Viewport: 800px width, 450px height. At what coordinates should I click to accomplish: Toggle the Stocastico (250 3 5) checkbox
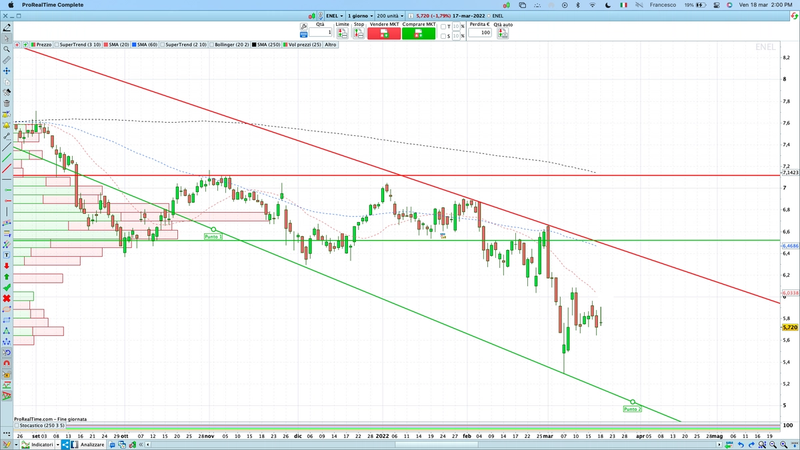tap(16, 426)
